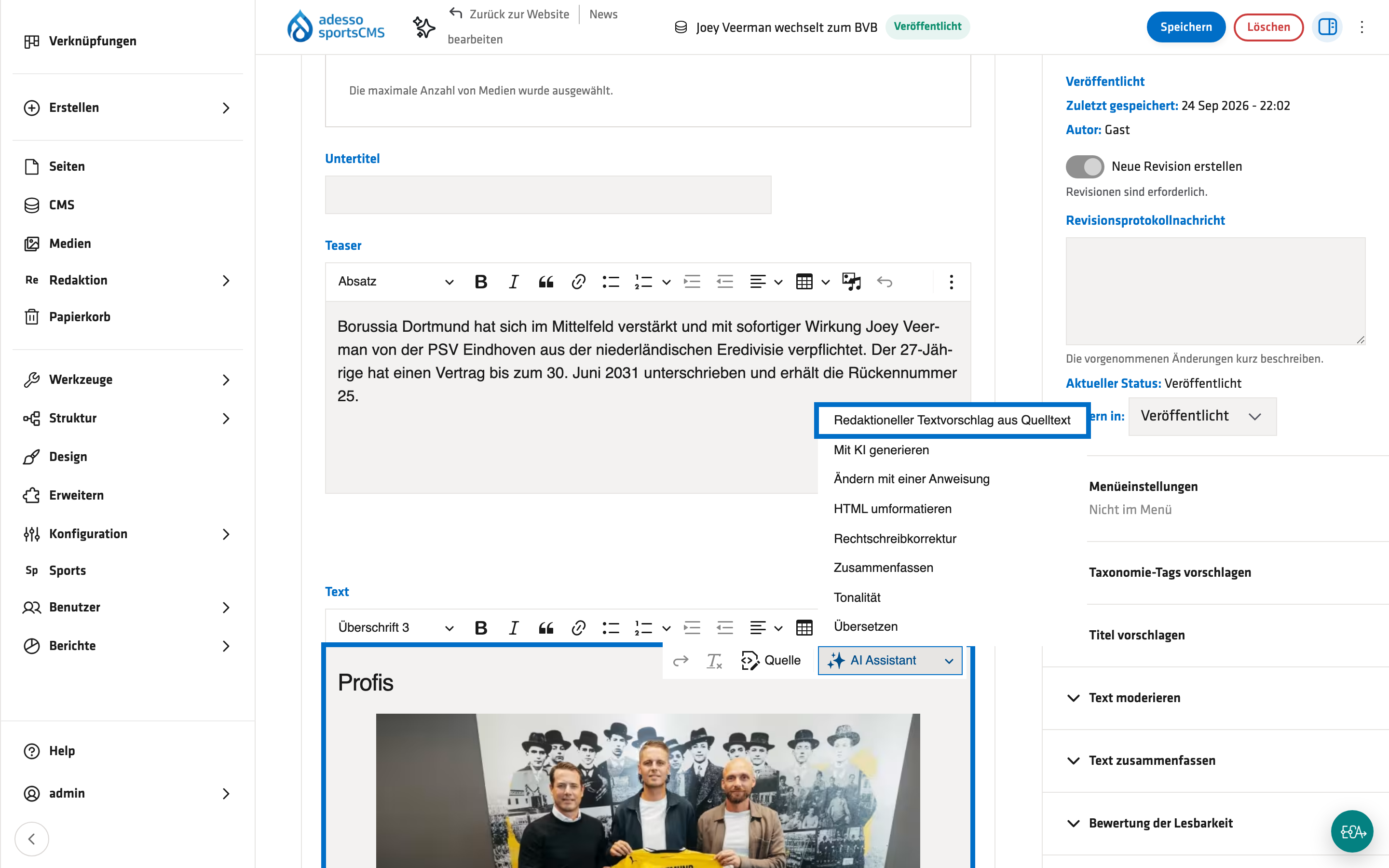Select Zusammenfassen in AI menu
Screen dimensions: 1389x868
coord(952,568)
